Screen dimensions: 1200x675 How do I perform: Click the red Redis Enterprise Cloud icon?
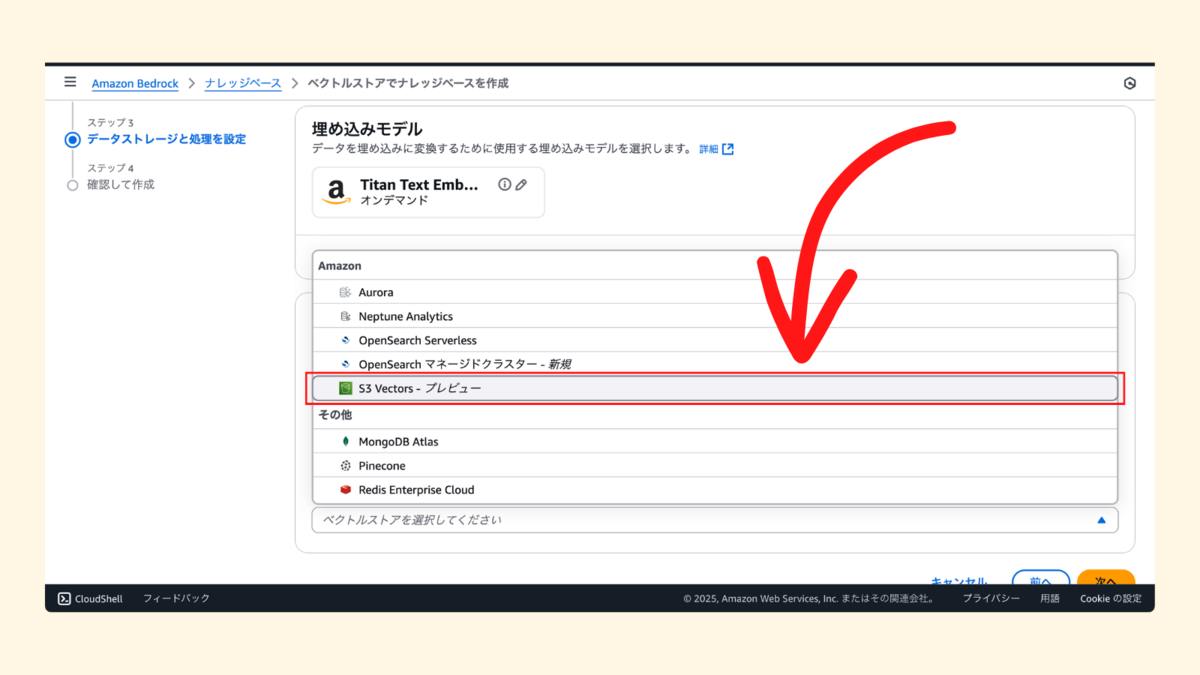(x=345, y=490)
